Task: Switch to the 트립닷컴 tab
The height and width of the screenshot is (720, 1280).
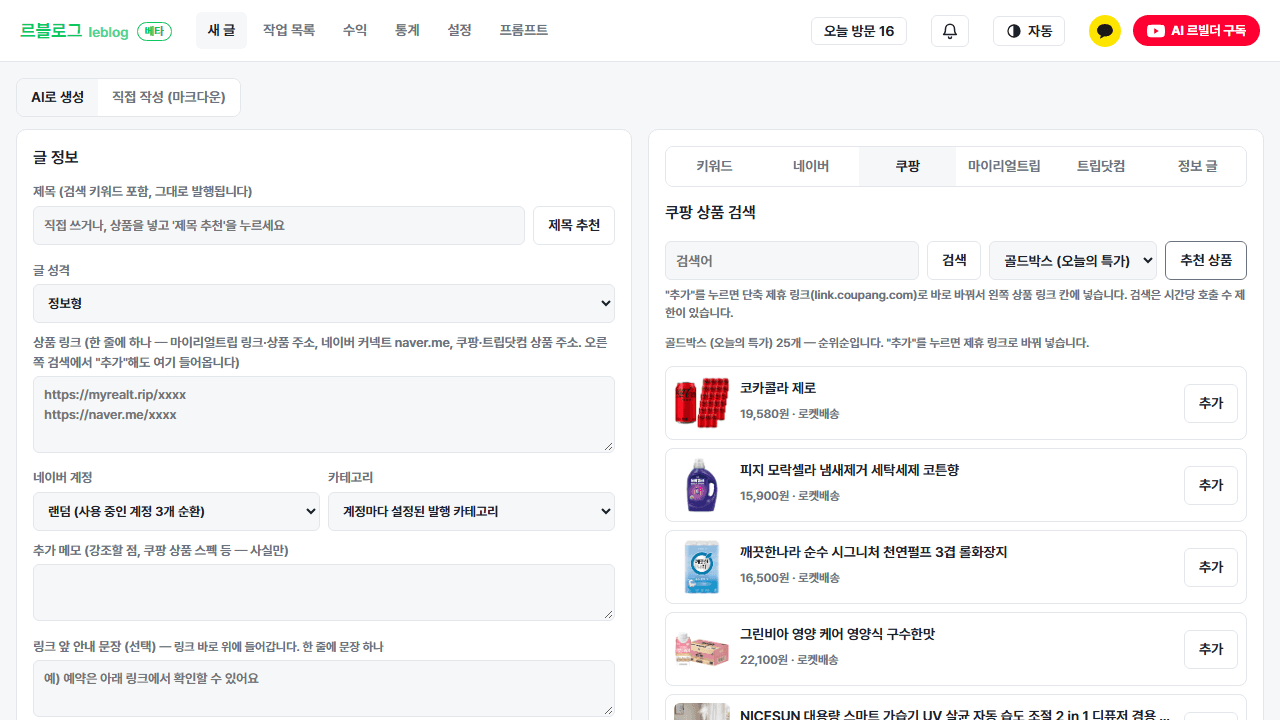Action: point(1100,166)
